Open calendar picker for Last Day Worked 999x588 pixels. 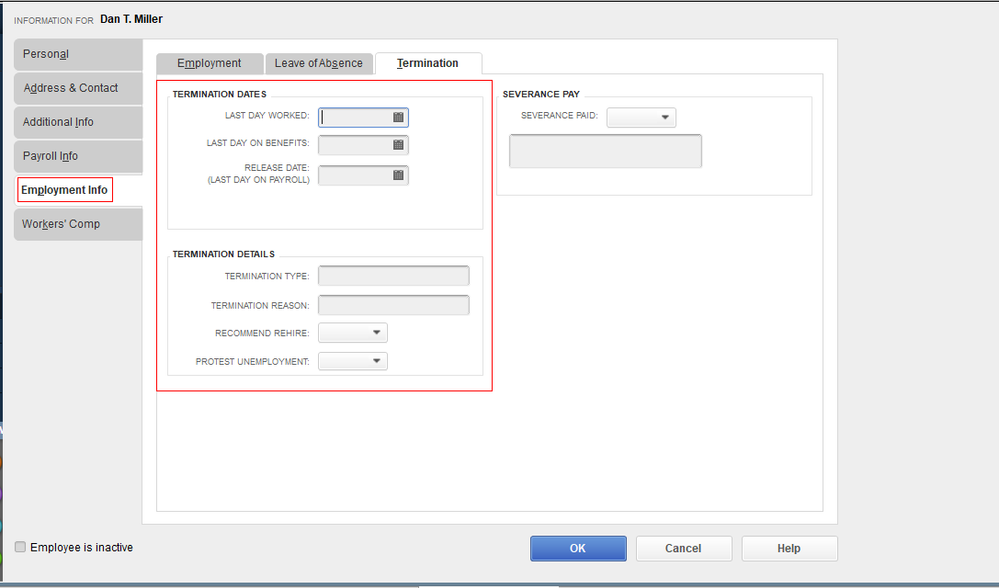(x=398, y=117)
